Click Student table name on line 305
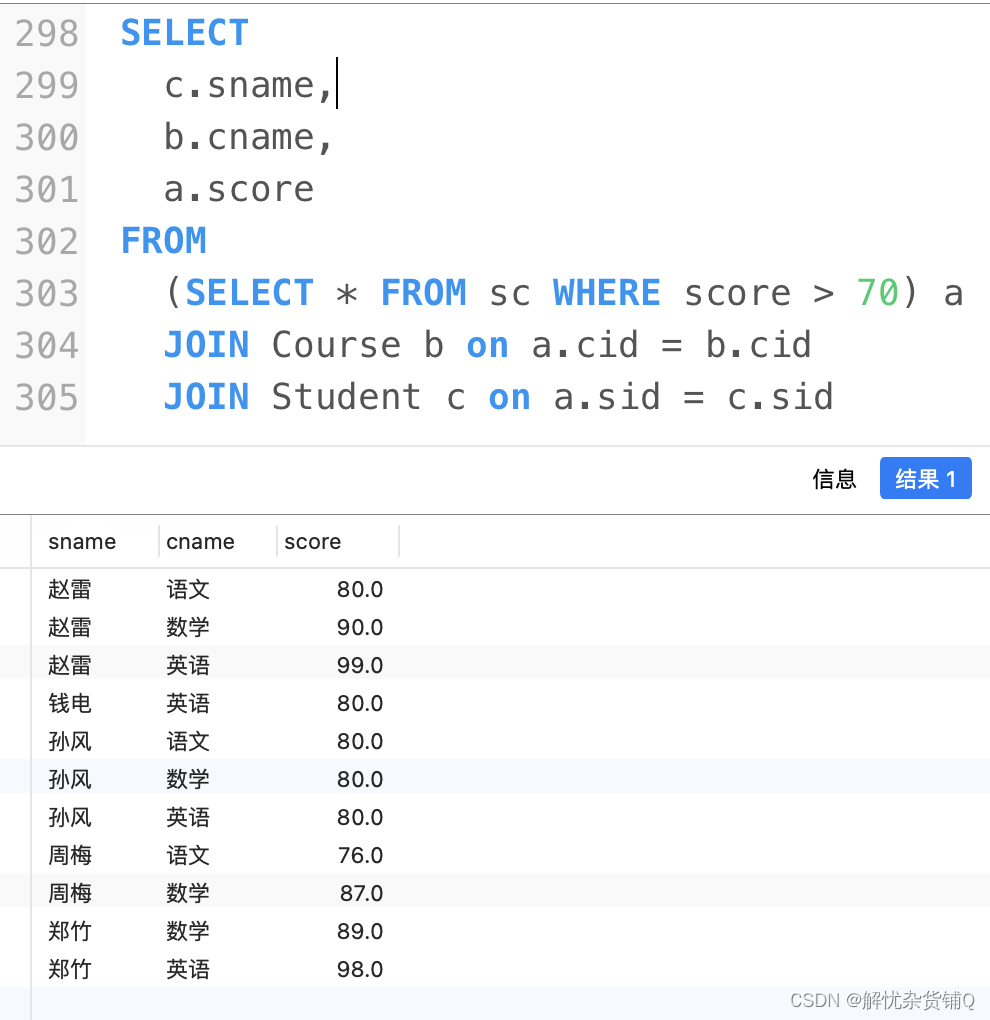Viewport: 990px width, 1020px height. click(346, 397)
